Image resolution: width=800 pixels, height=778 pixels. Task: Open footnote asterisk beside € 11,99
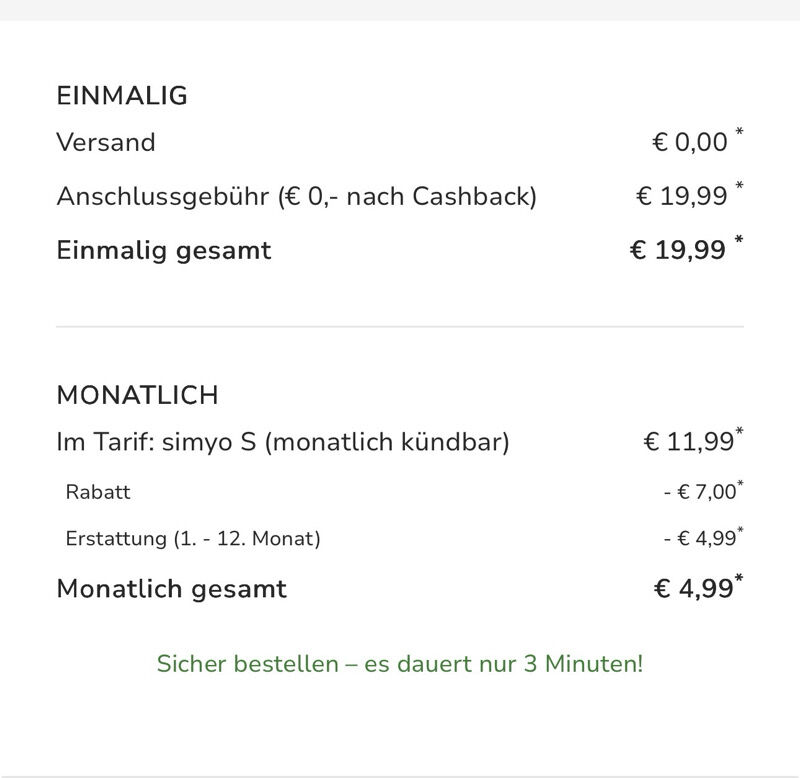click(739, 432)
